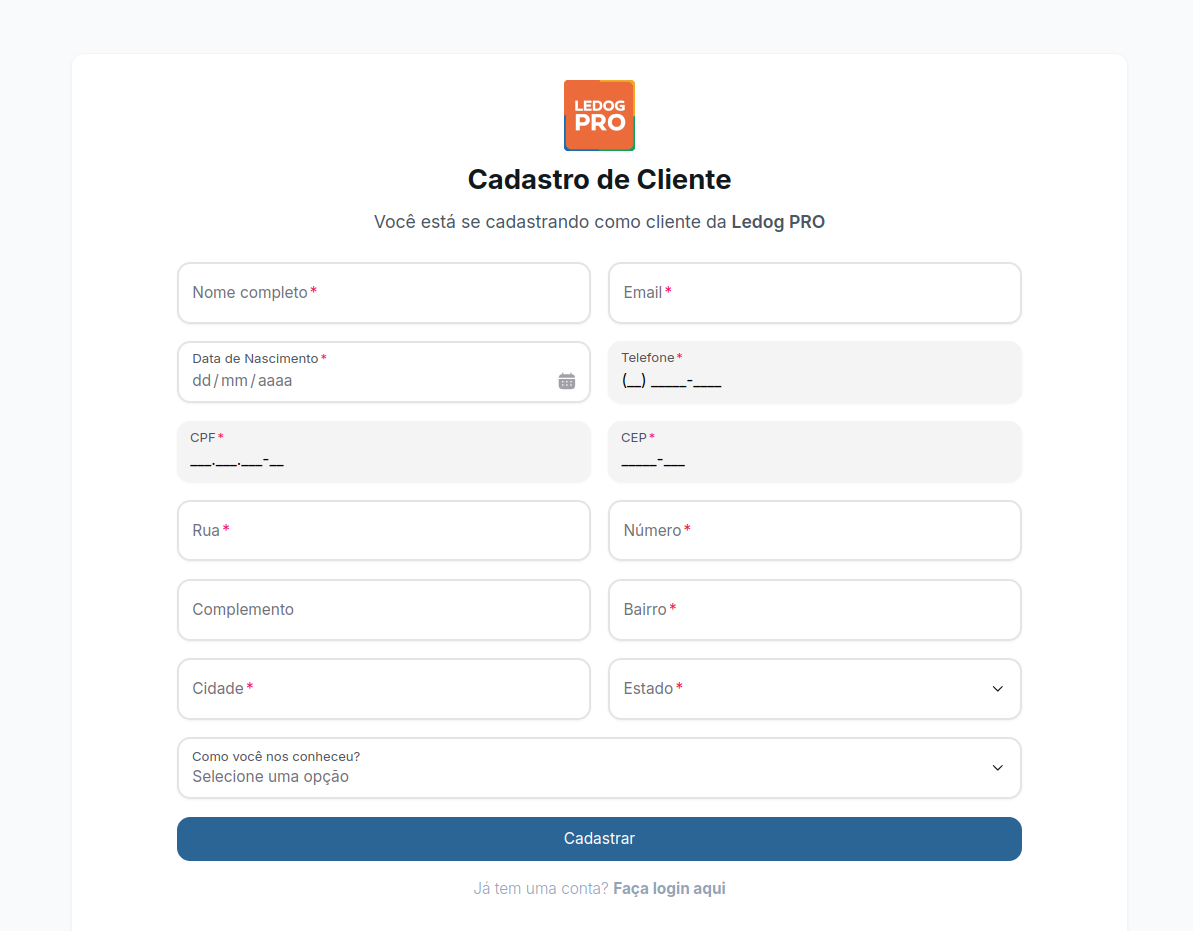Select the Rua input field
1193x931 pixels.
coord(383,530)
